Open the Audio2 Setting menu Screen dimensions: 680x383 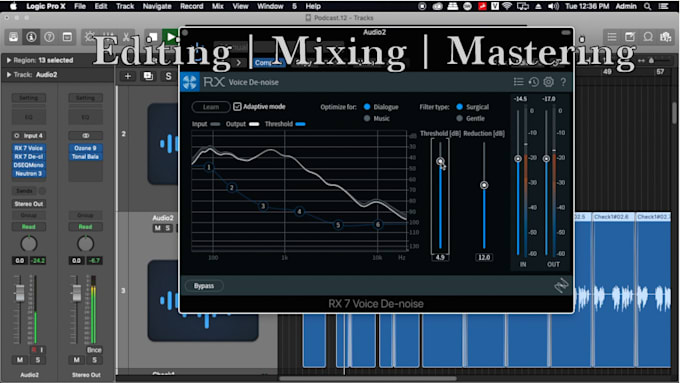pyautogui.click(x=29, y=98)
